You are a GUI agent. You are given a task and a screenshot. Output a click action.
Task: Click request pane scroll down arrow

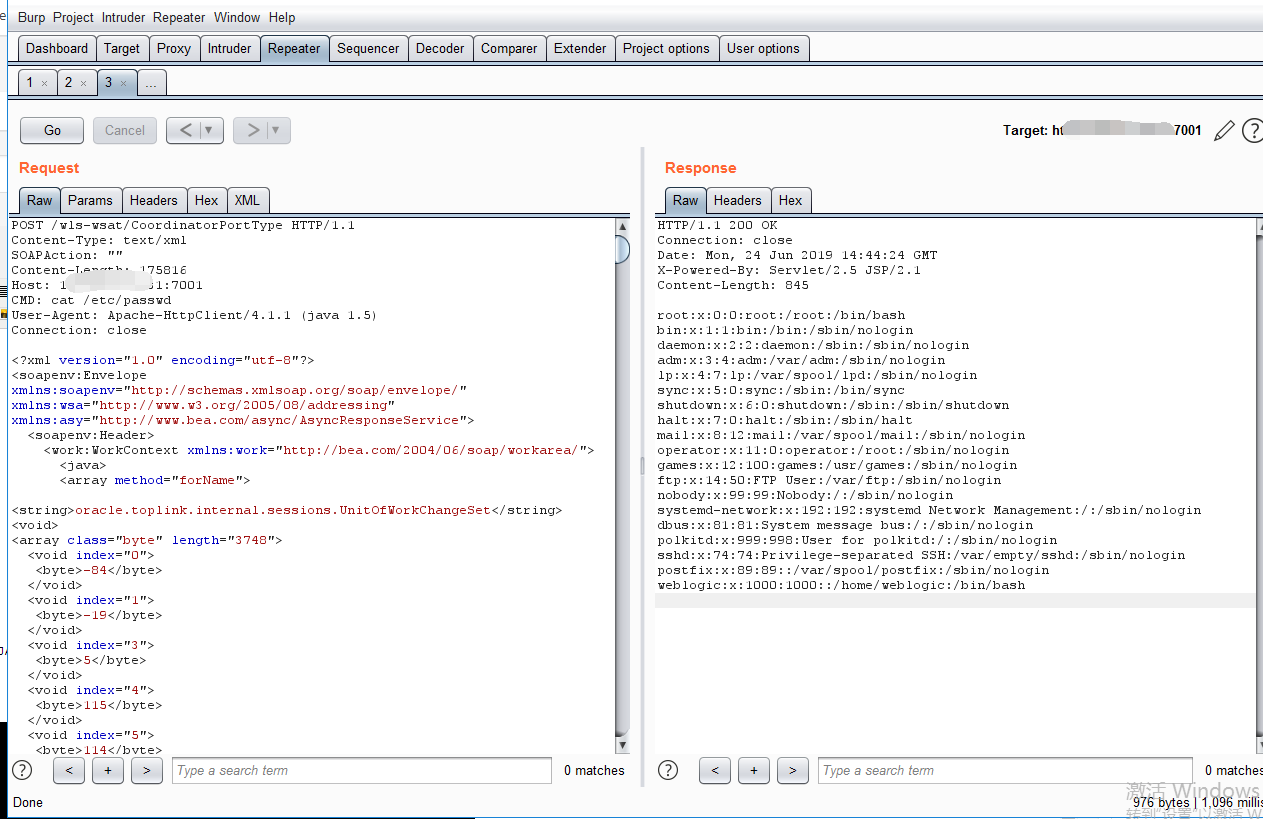(x=622, y=745)
